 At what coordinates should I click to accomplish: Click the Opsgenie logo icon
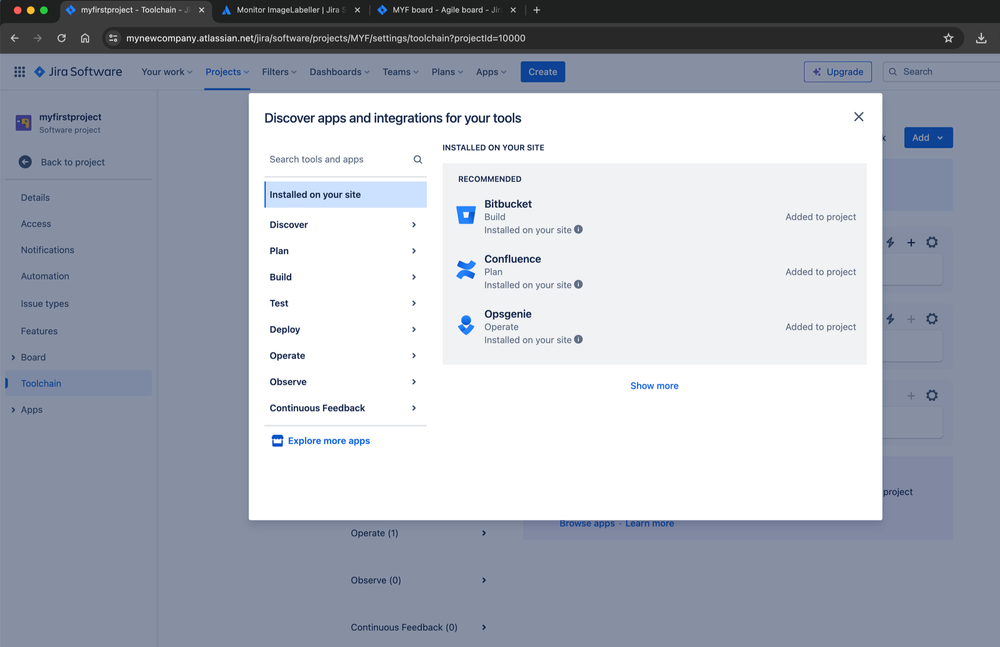[x=466, y=325]
